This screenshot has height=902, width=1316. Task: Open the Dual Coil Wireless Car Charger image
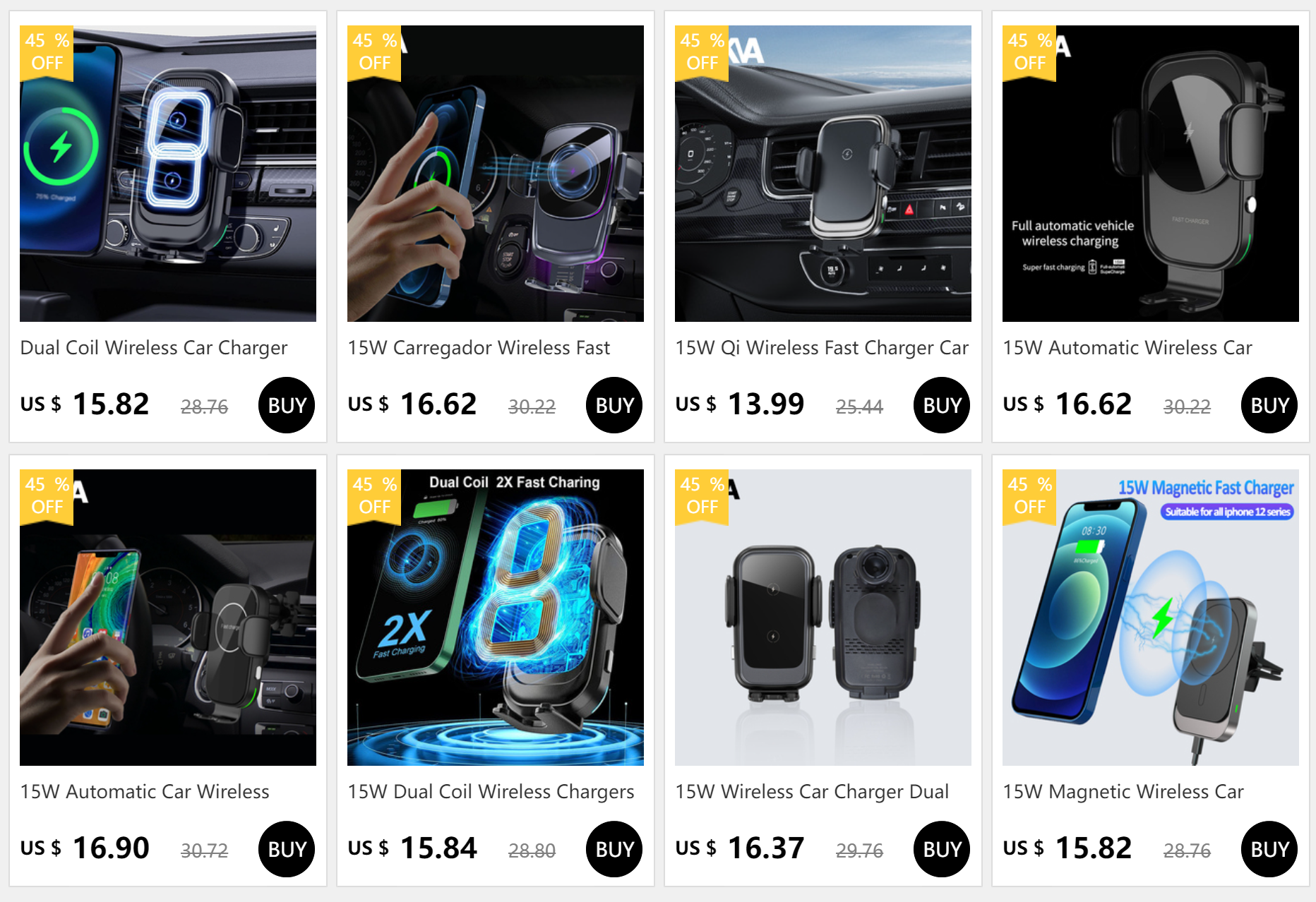point(168,174)
